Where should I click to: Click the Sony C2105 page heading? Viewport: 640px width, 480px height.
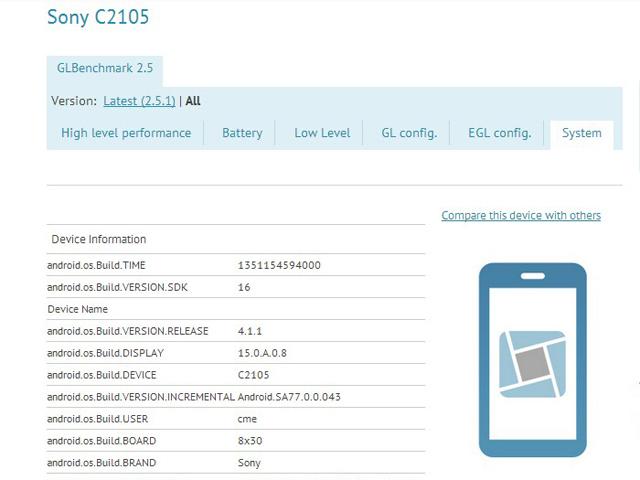tap(98, 17)
